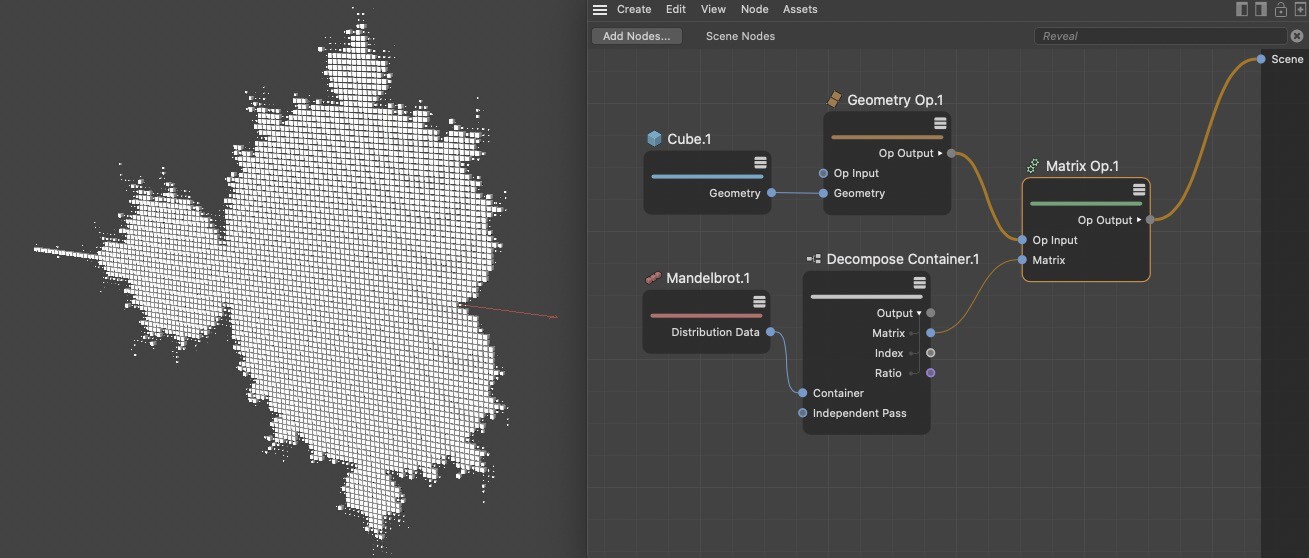Expand Matrix Op.1 Op Output arrow

[1139, 221]
